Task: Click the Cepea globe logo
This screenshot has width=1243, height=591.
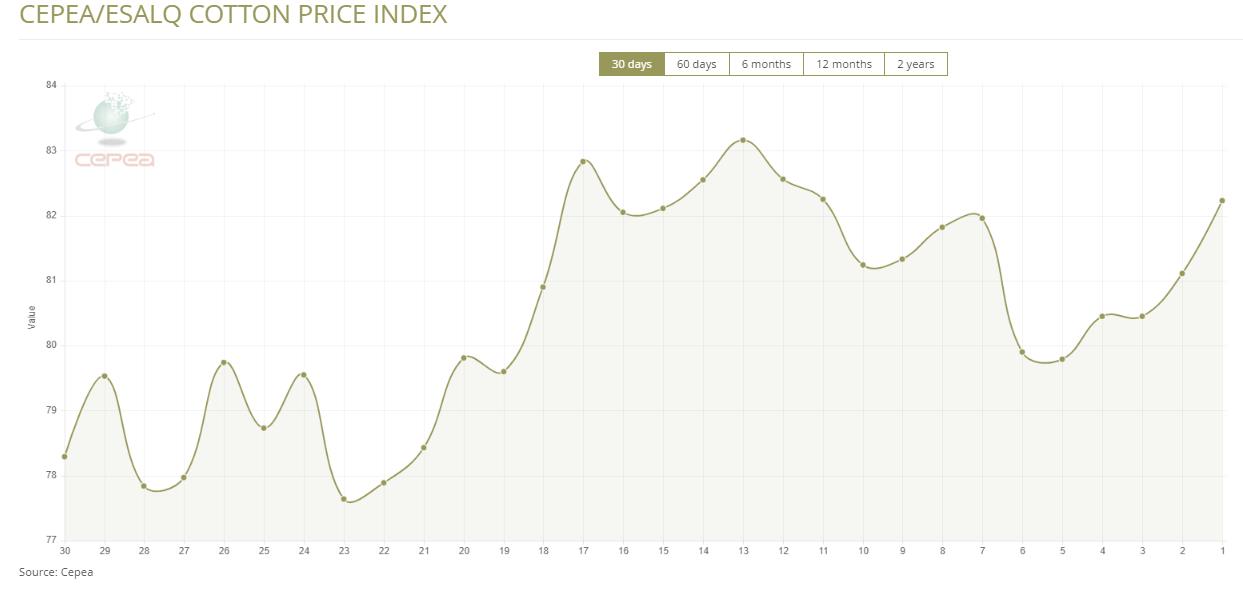Action: (114, 129)
